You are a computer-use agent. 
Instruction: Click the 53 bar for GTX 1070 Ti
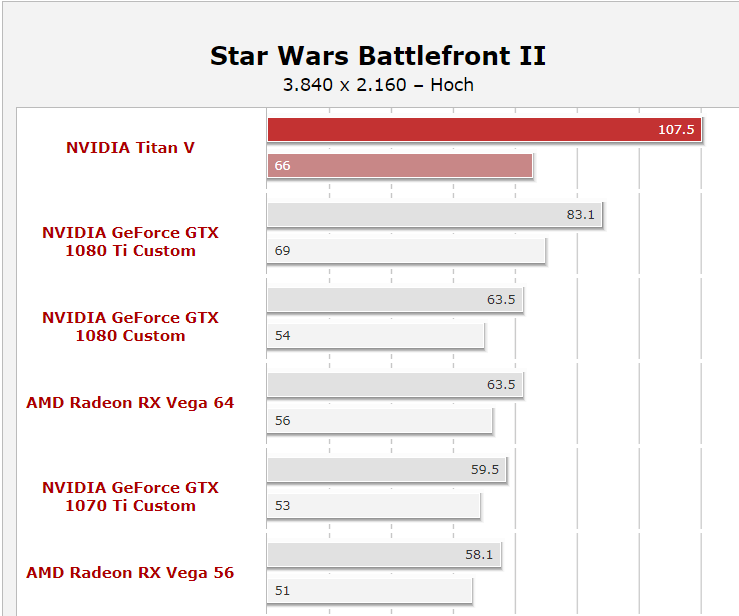point(374,506)
